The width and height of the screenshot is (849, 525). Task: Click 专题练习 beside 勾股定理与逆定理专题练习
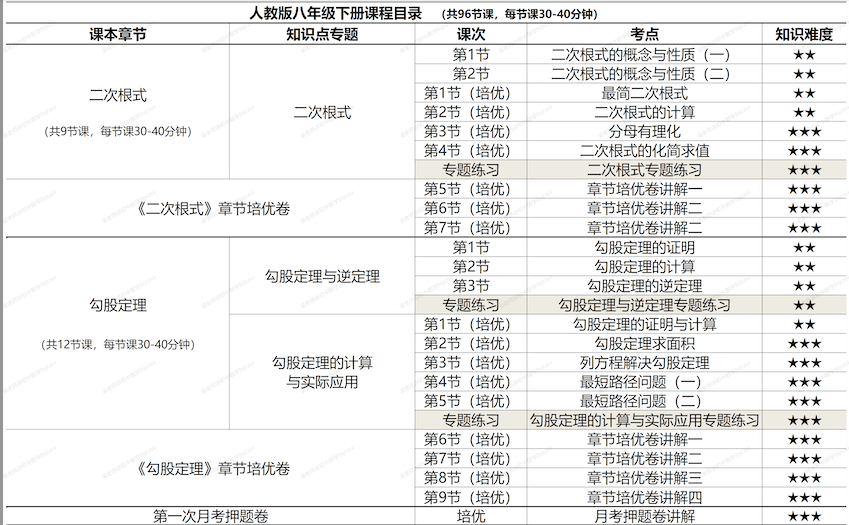471,305
